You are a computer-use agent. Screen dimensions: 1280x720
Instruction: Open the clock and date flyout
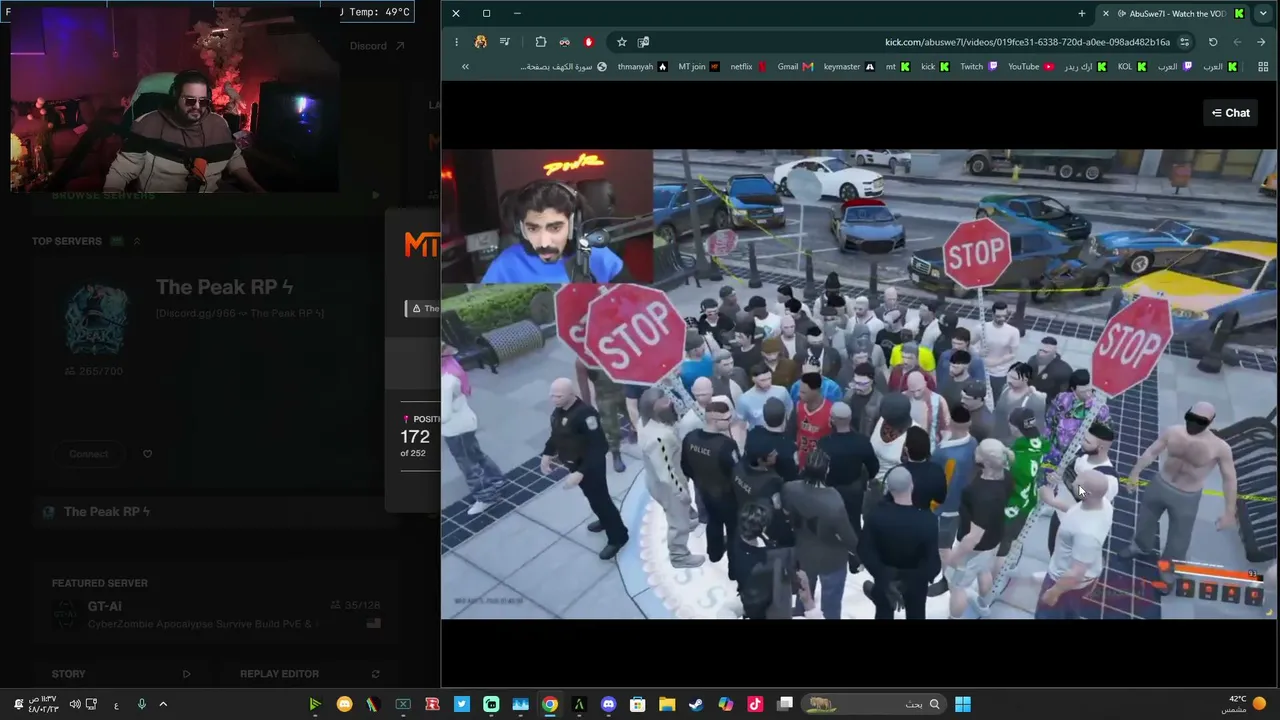pyautogui.click(x=42, y=704)
